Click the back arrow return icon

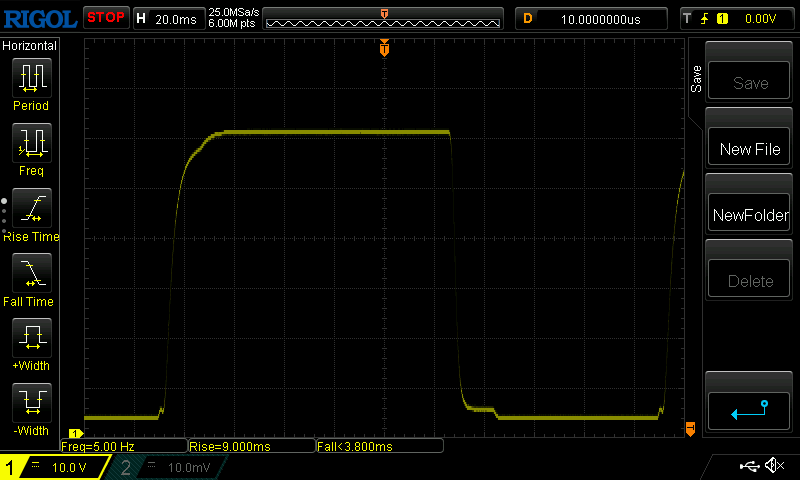tap(749, 409)
